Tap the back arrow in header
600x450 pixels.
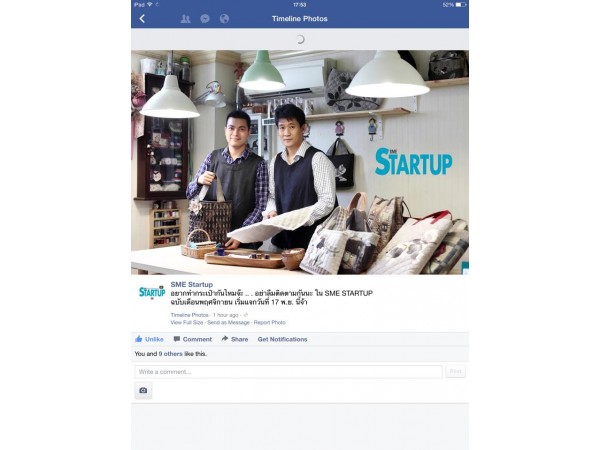click(142, 18)
